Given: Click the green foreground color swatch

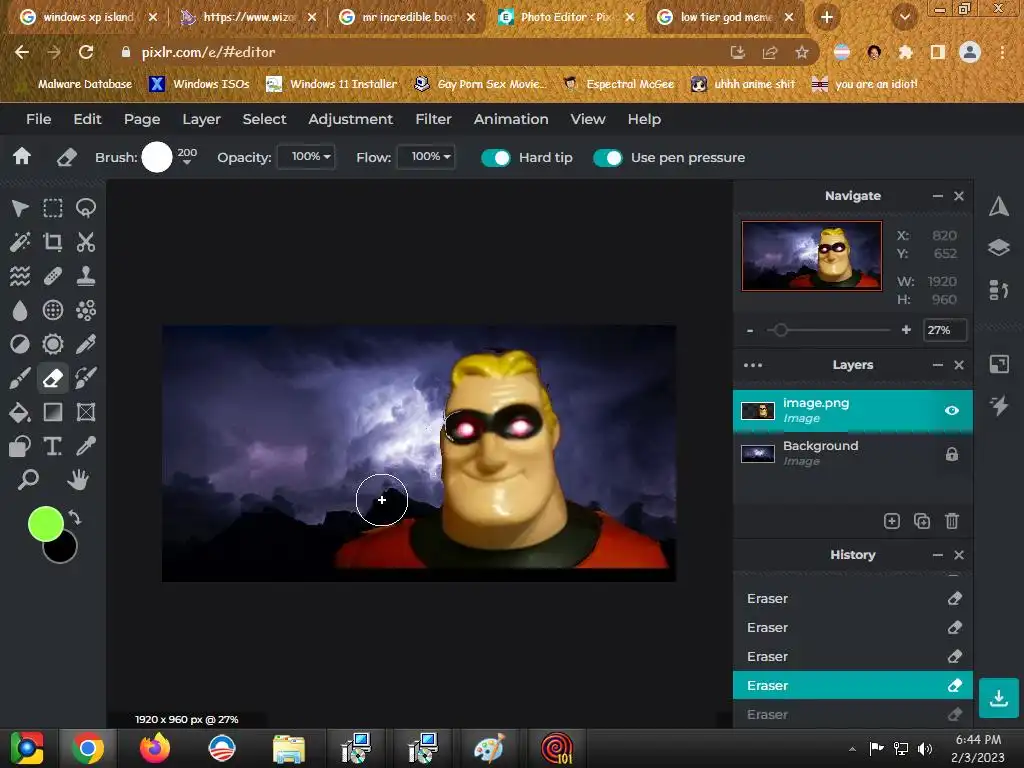Looking at the screenshot, I should (x=45, y=524).
